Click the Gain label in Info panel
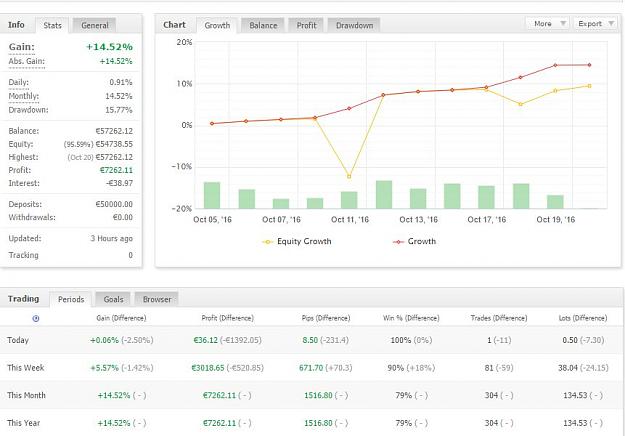 [x=22, y=47]
